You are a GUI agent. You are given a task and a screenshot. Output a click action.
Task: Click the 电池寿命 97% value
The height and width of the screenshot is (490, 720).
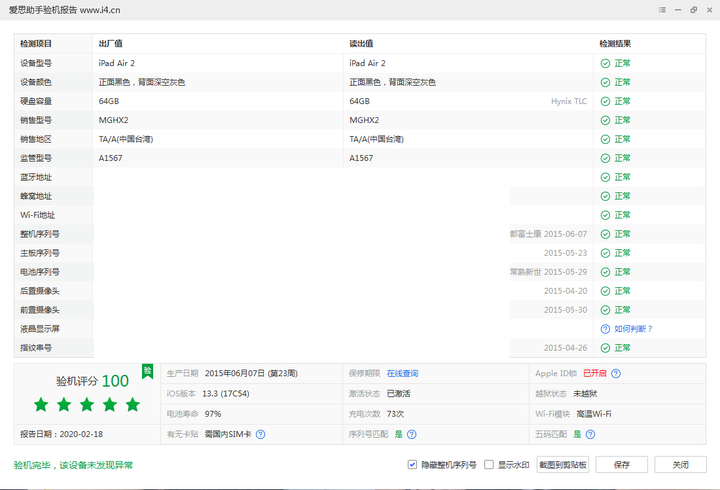(213, 414)
